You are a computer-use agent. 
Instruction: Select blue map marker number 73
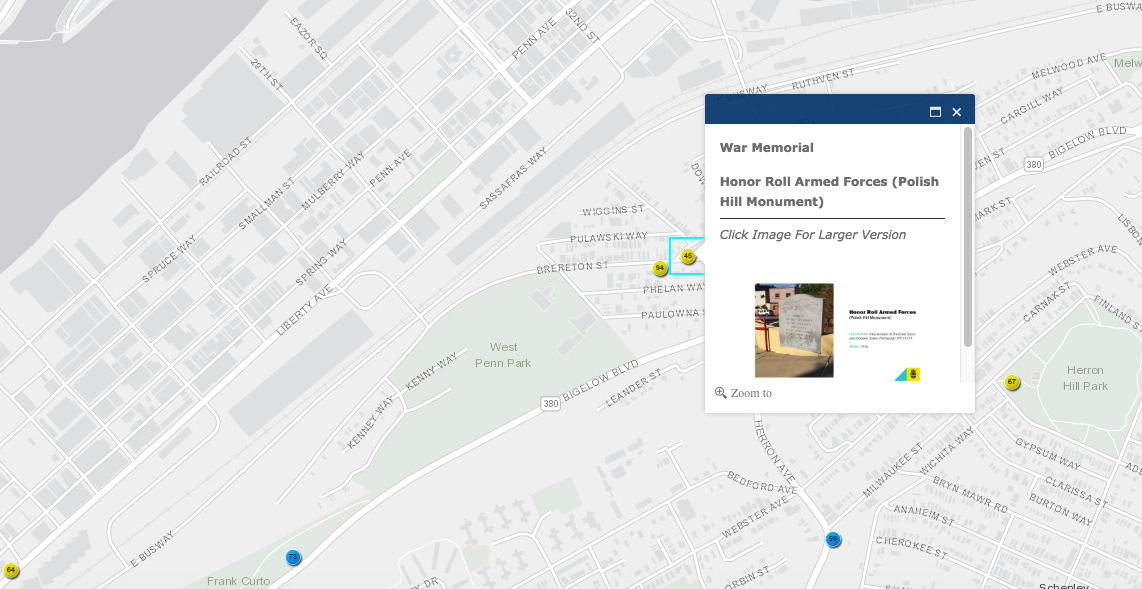pyautogui.click(x=293, y=557)
